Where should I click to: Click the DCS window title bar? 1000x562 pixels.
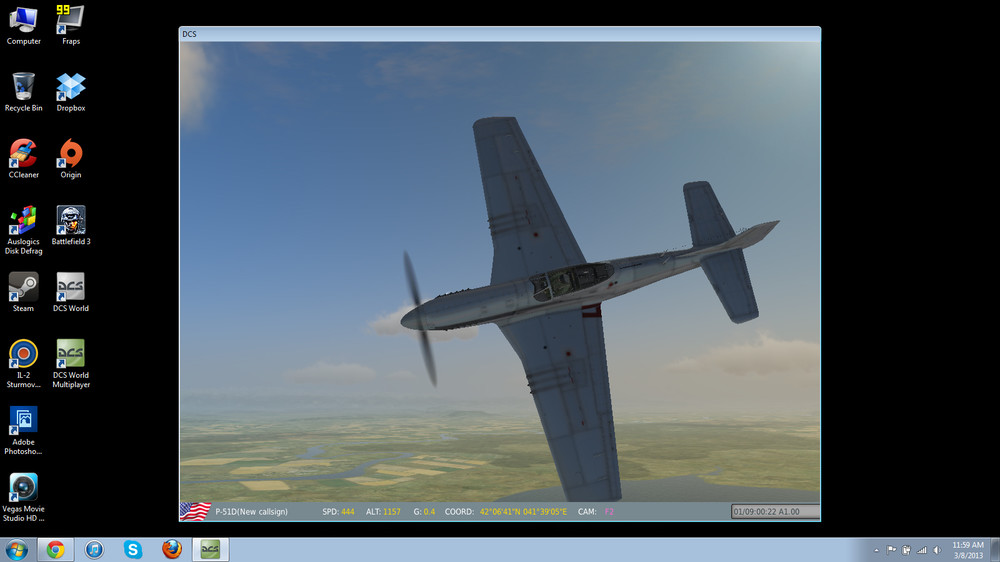coord(500,34)
